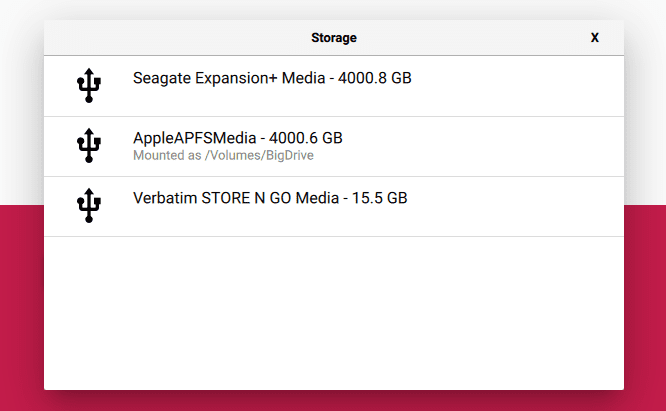Click the blank right side of the Verbatim row
This screenshot has height=411, width=666.
(516, 206)
